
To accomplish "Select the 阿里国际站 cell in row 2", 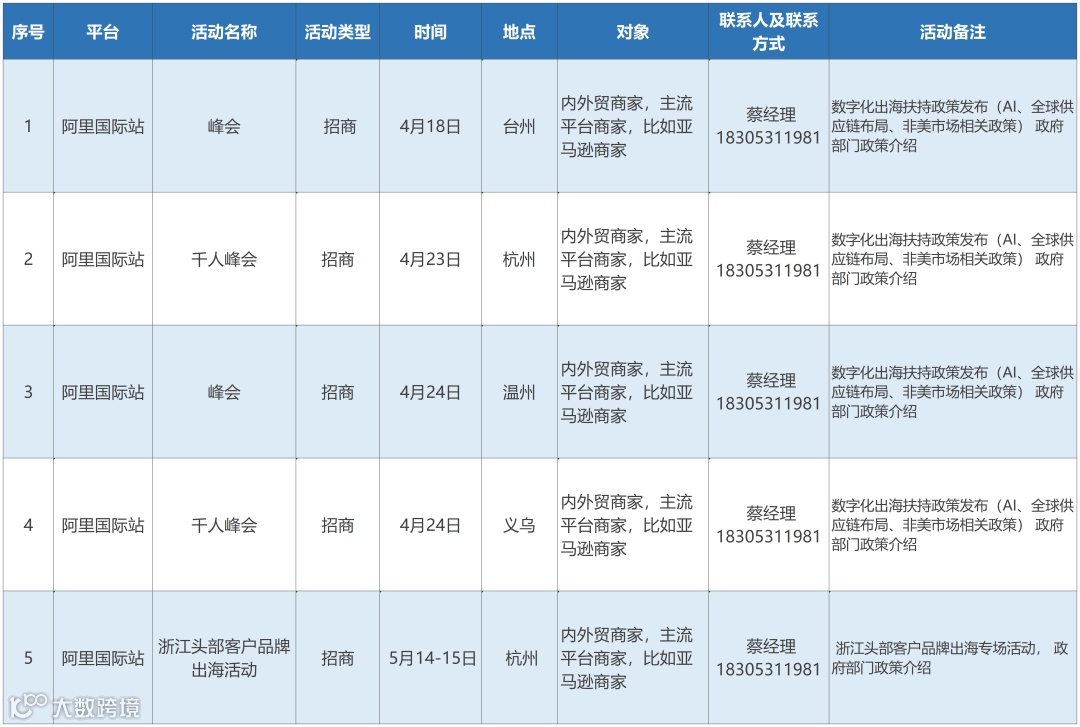I will pos(103,259).
